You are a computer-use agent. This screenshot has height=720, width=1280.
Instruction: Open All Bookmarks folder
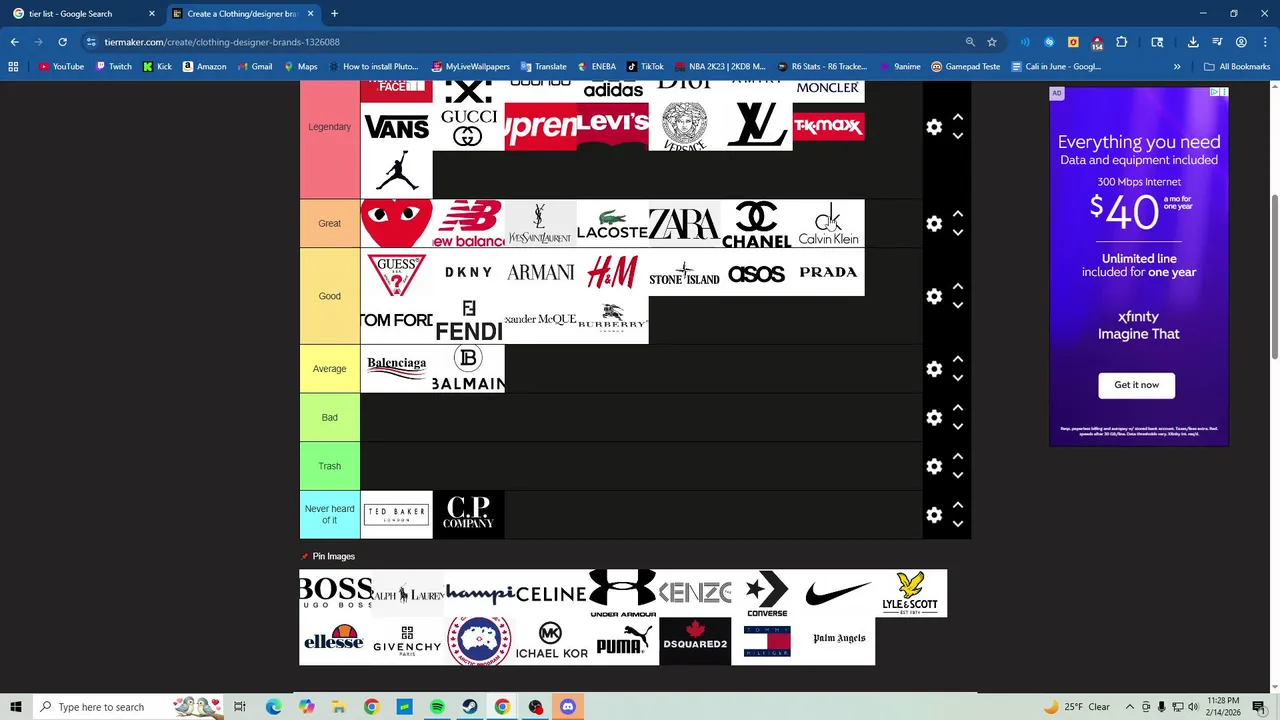pos(1237,67)
